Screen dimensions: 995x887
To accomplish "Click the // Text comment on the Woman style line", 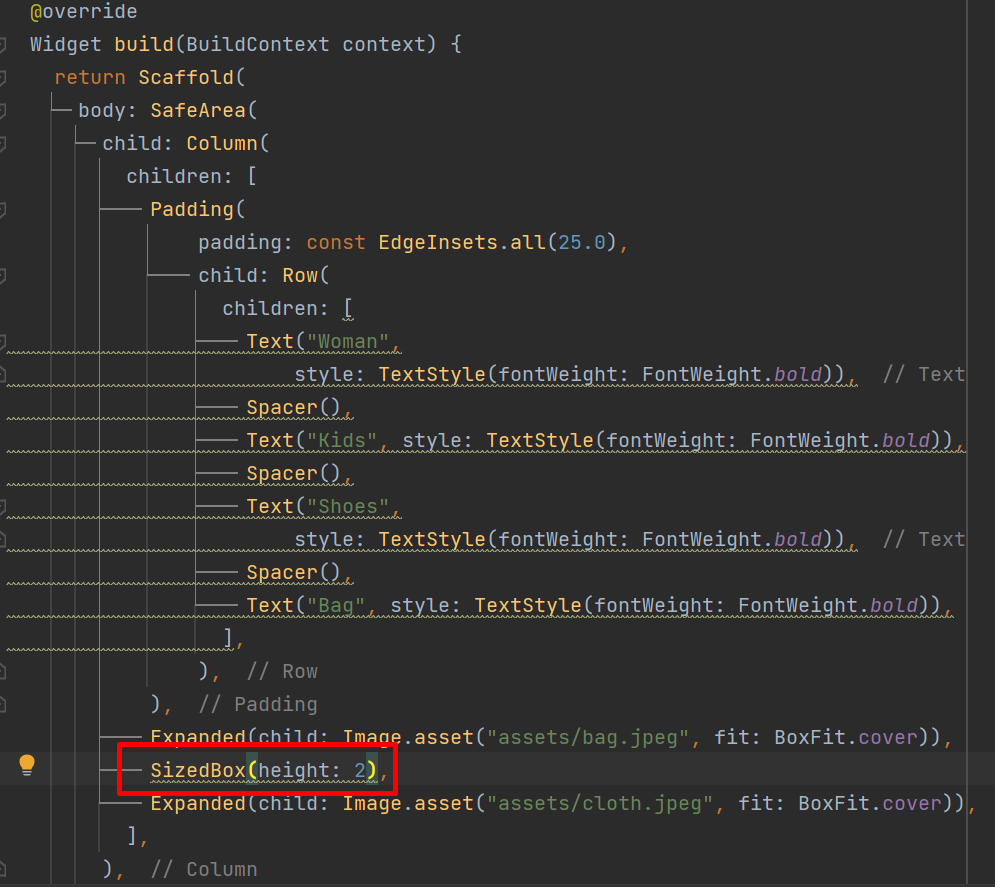I will [924, 374].
